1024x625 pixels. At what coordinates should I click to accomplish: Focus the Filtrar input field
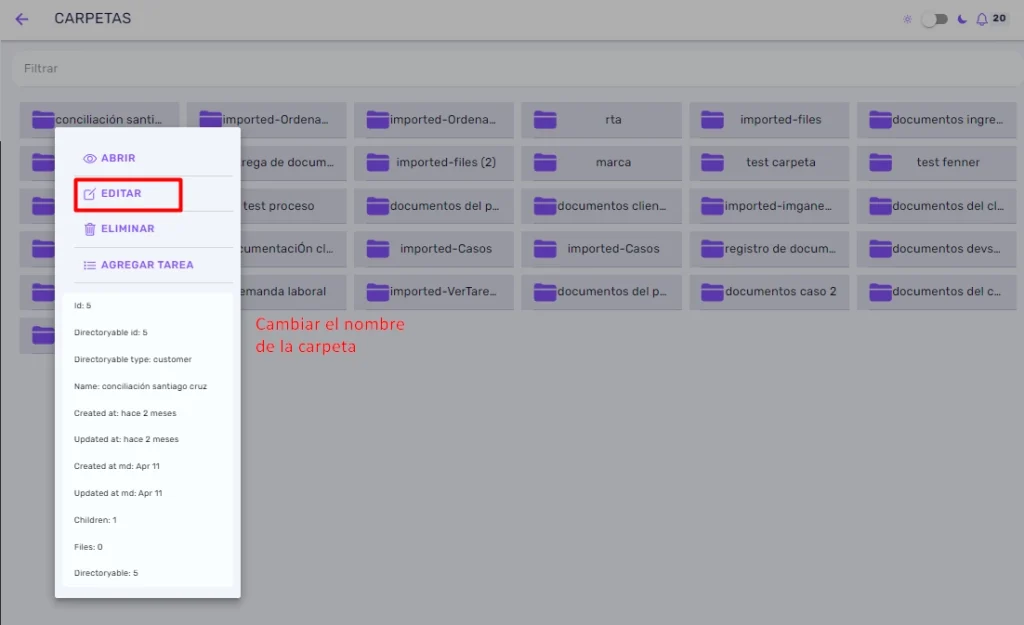pyautogui.click(x=518, y=69)
